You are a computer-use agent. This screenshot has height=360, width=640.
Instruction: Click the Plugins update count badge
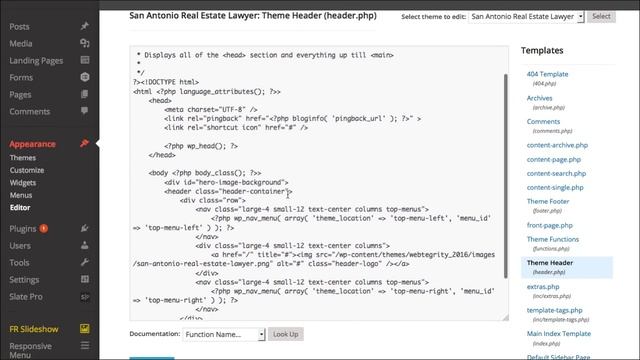pos(44,229)
